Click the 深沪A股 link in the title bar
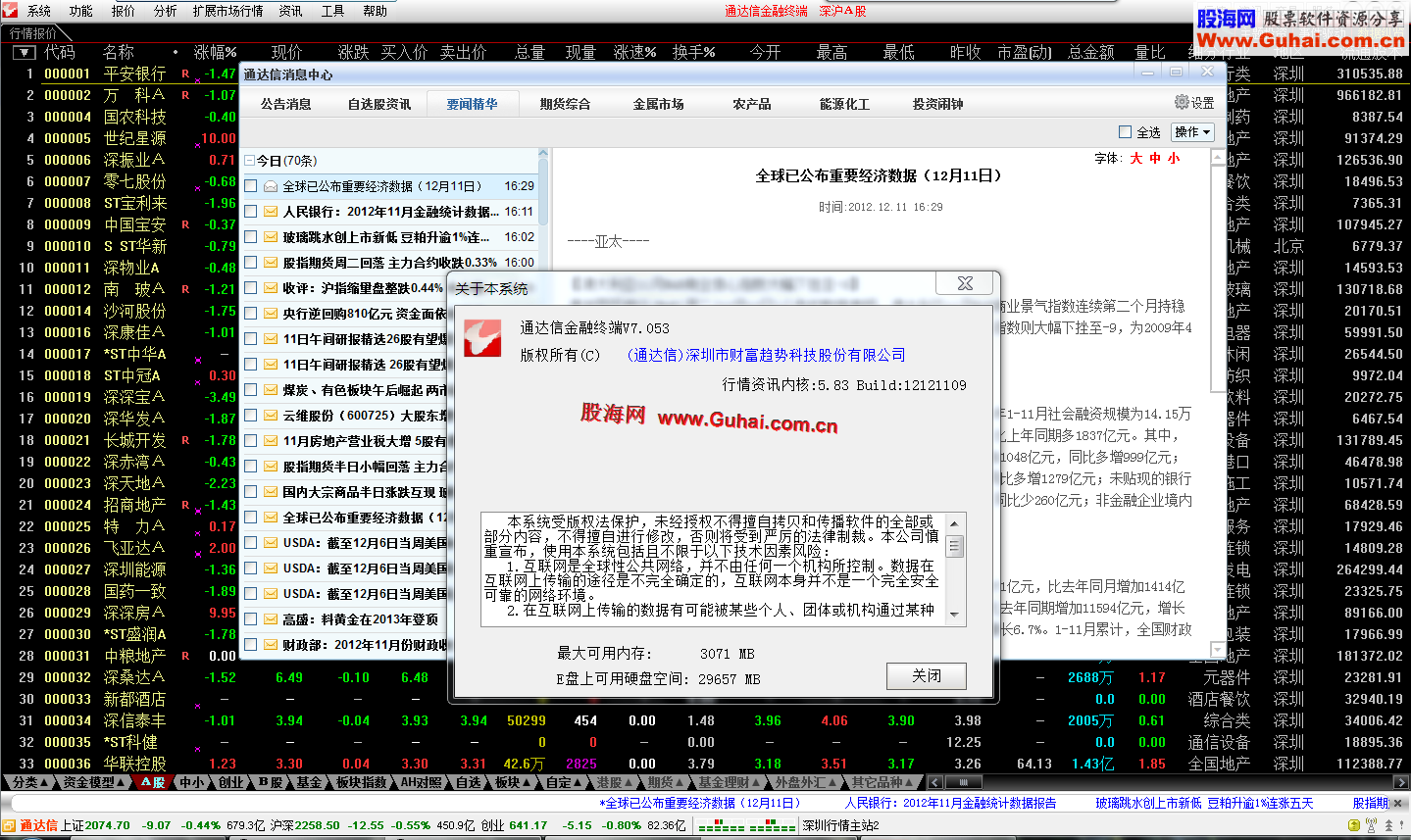 point(843,11)
